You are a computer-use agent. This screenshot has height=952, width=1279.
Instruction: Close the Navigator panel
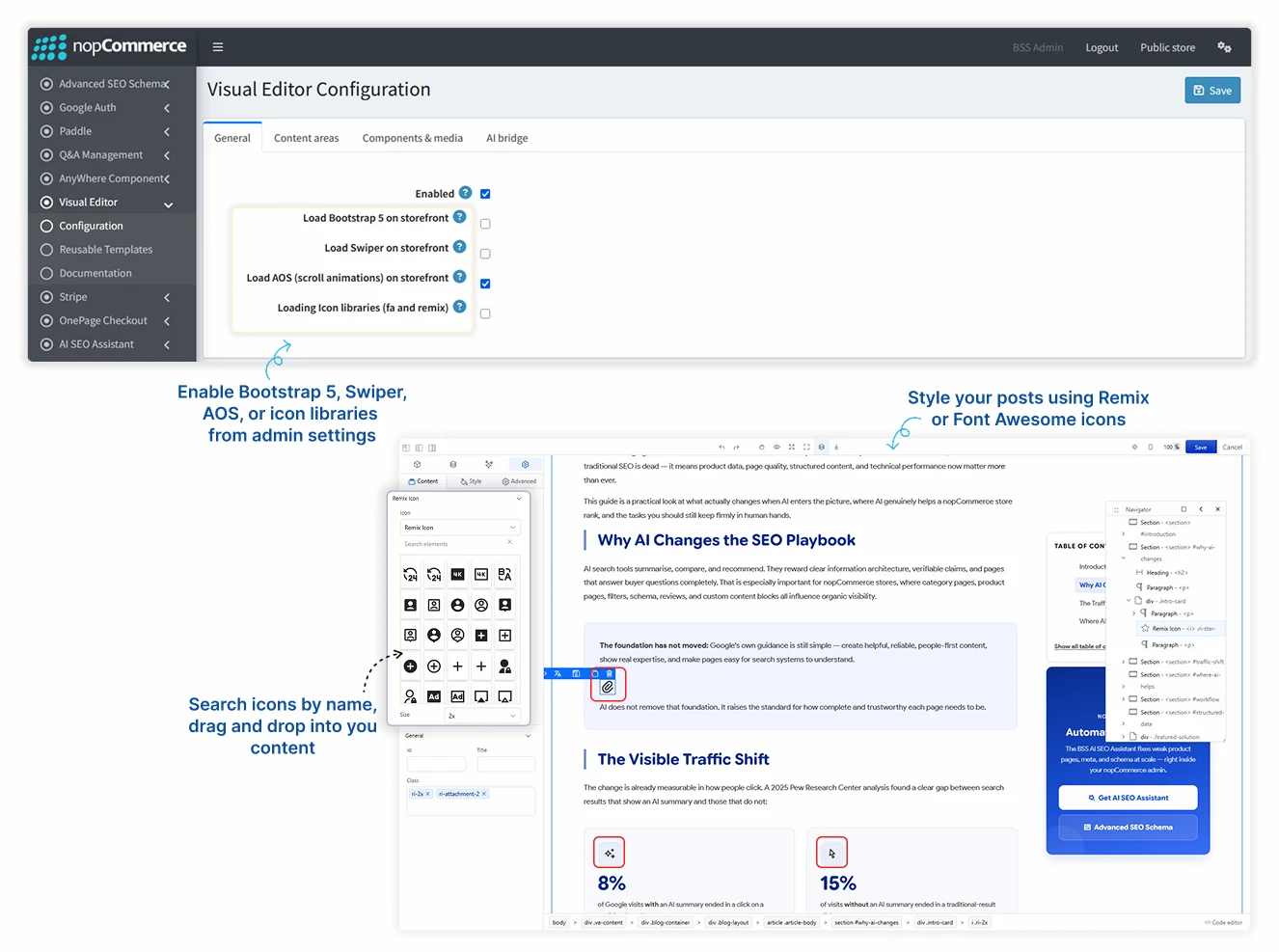1217,509
